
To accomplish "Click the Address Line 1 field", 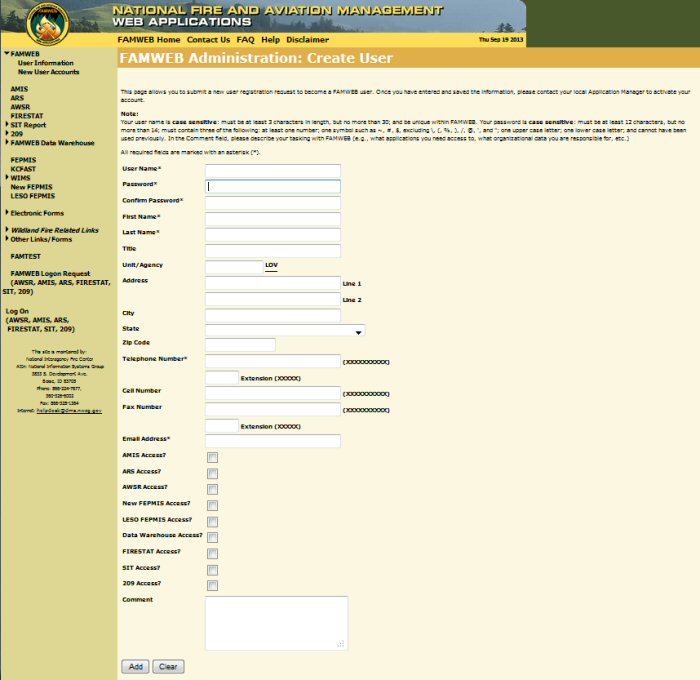I will 273,283.
